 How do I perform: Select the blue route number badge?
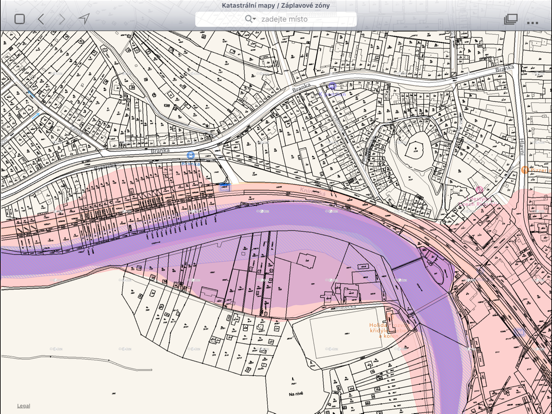pyautogui.click(x=519, y=332)
